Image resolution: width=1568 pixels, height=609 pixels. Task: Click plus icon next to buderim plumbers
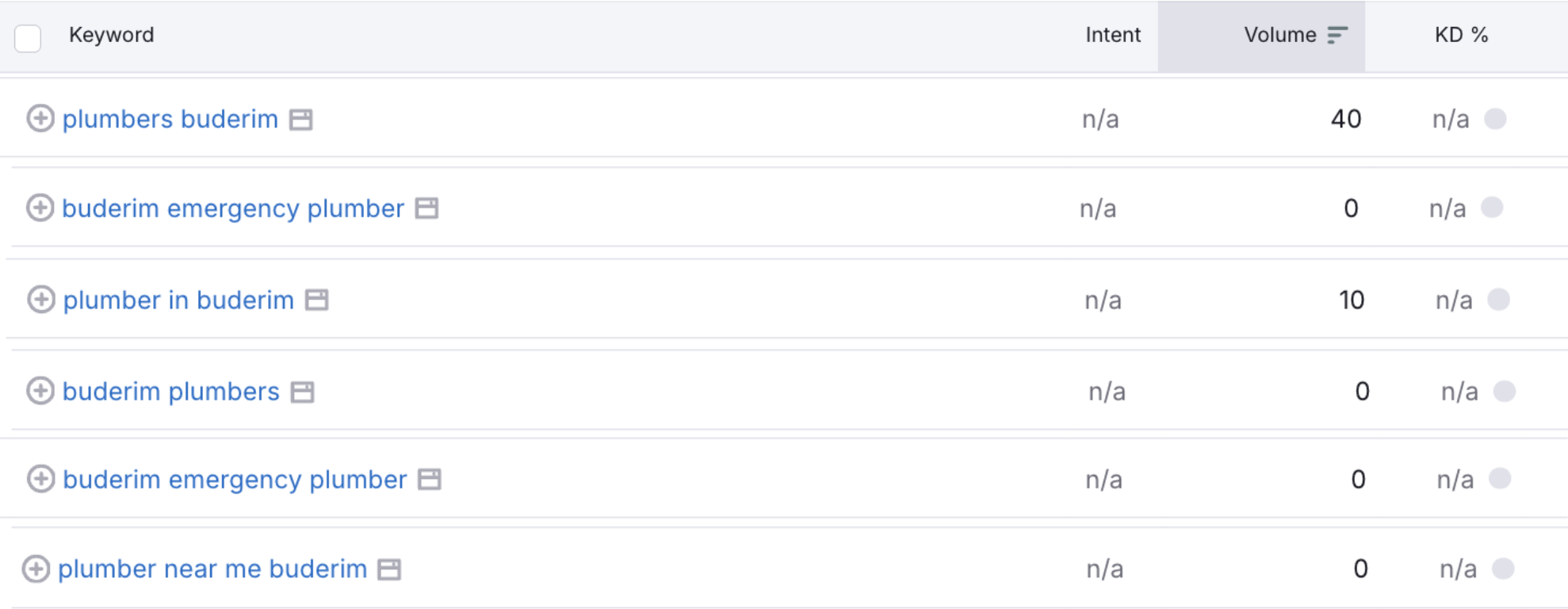point(40,391)
